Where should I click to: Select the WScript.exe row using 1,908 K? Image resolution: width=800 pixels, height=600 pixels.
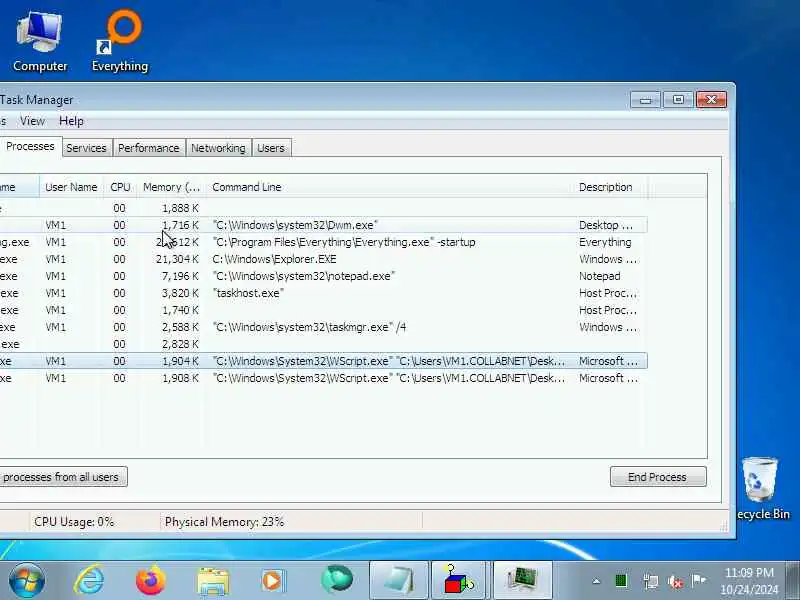(x=323, y=378)
